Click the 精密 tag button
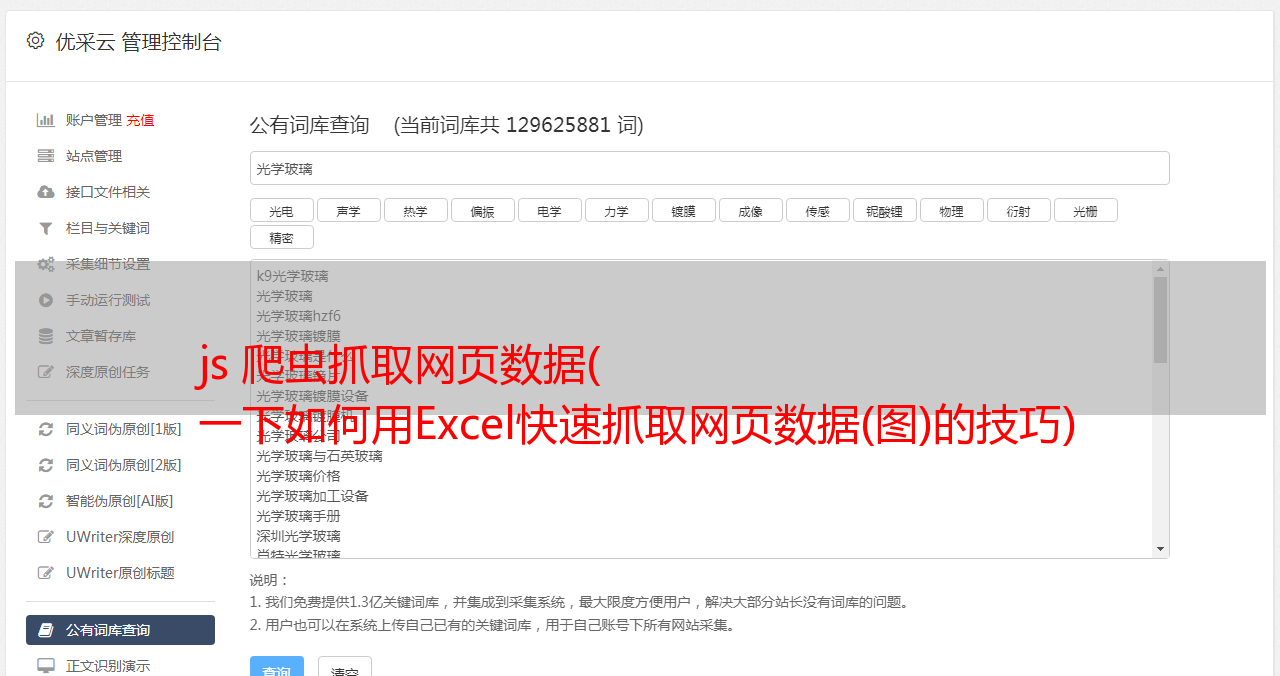The width and height of the screenshot is (1280, 676). (x=281, y=237)
